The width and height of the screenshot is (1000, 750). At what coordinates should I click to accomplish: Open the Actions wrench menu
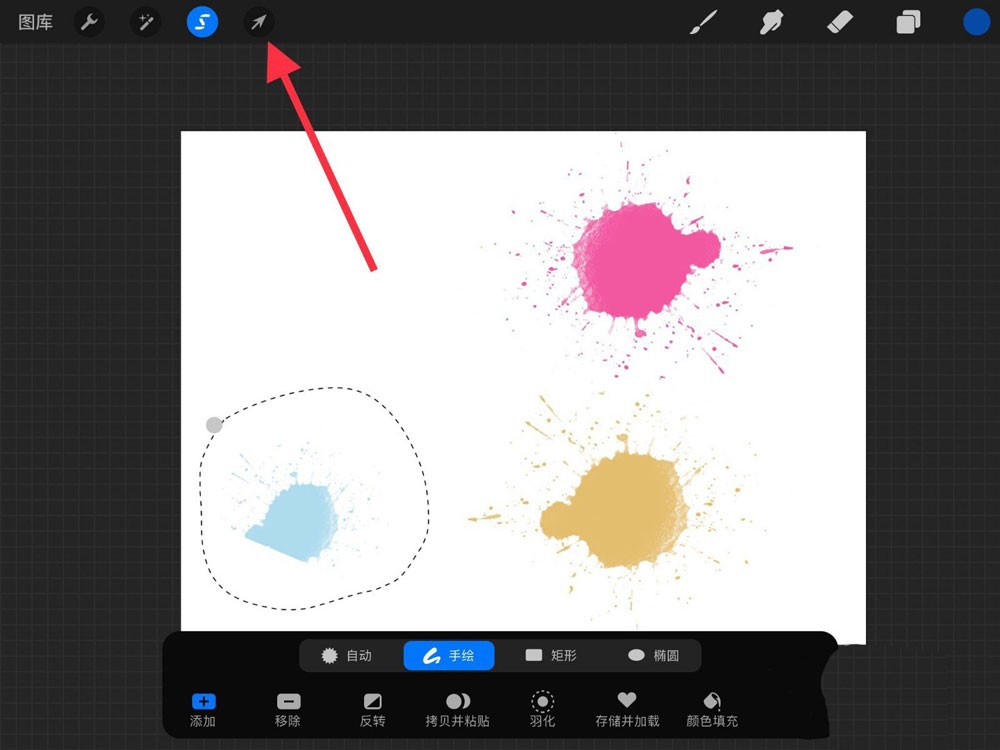pos(89,23)
